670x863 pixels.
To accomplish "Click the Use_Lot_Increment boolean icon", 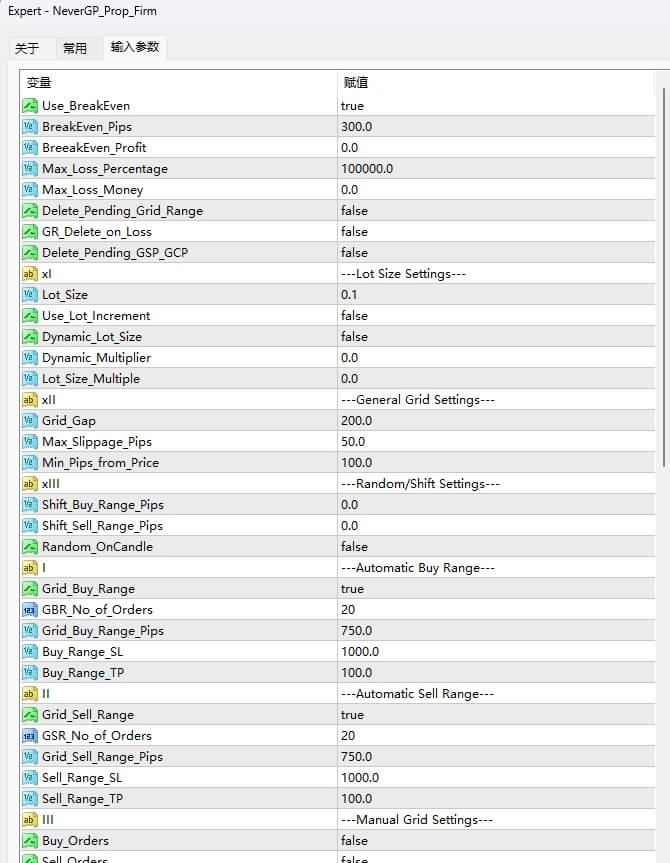I will (30, 316).
